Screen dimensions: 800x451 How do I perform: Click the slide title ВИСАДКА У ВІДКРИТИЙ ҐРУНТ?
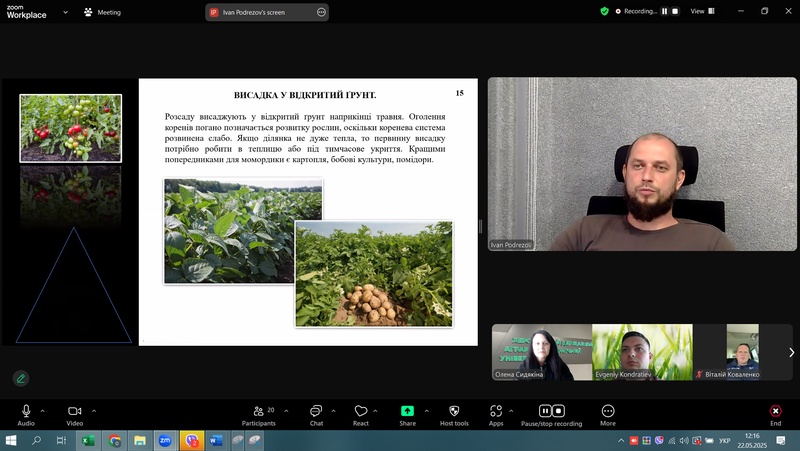pyautogui.click(x=305, y=95)
